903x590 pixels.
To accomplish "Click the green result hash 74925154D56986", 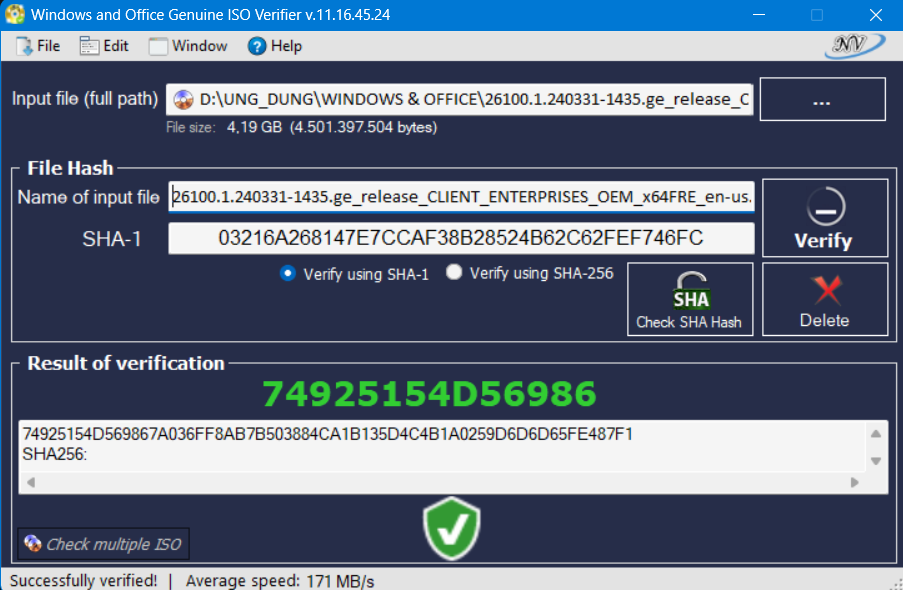I will pos(430,394).
